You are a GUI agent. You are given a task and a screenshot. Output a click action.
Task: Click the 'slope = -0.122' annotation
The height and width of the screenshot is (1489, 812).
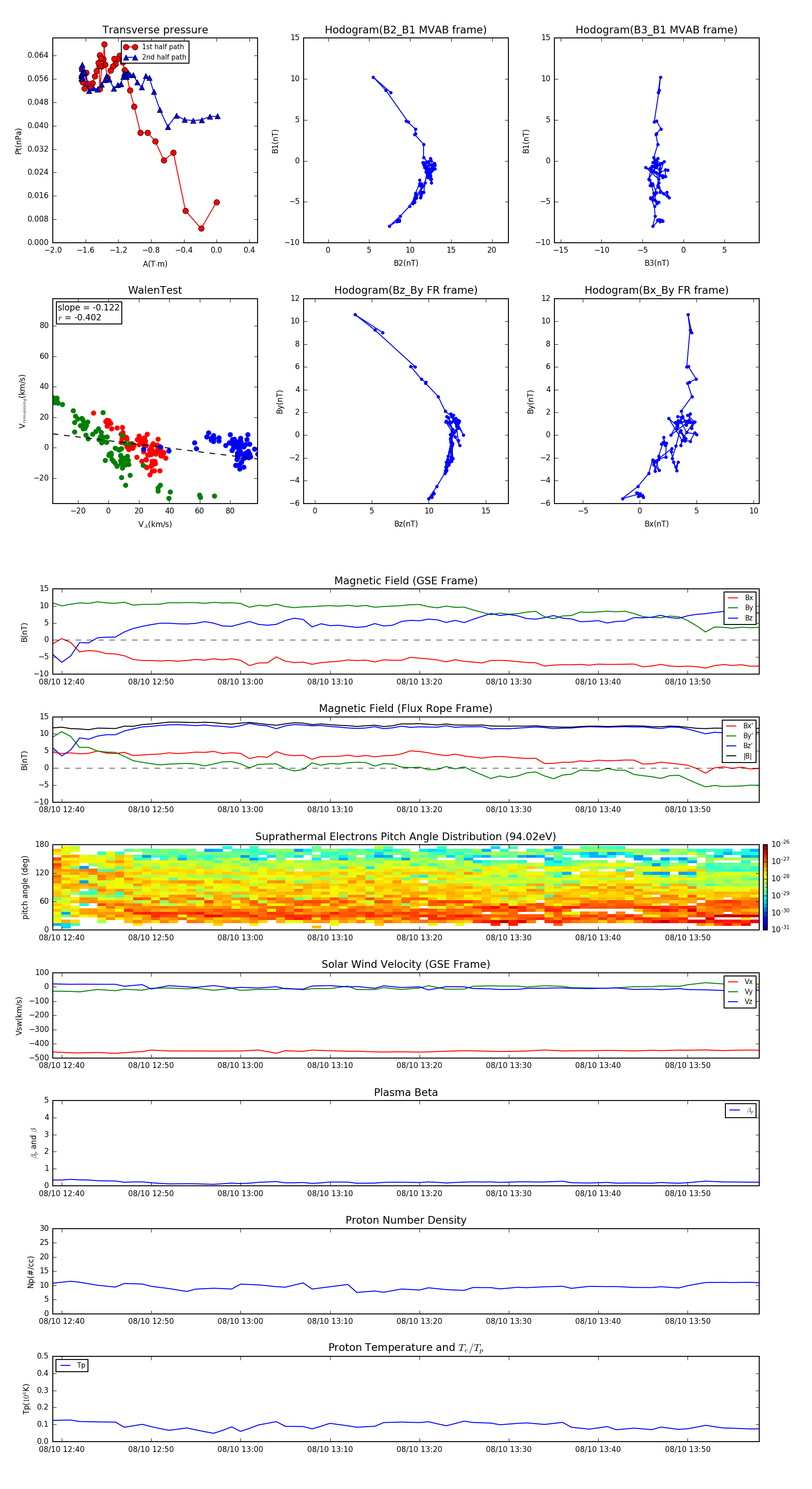click(88, 308)
